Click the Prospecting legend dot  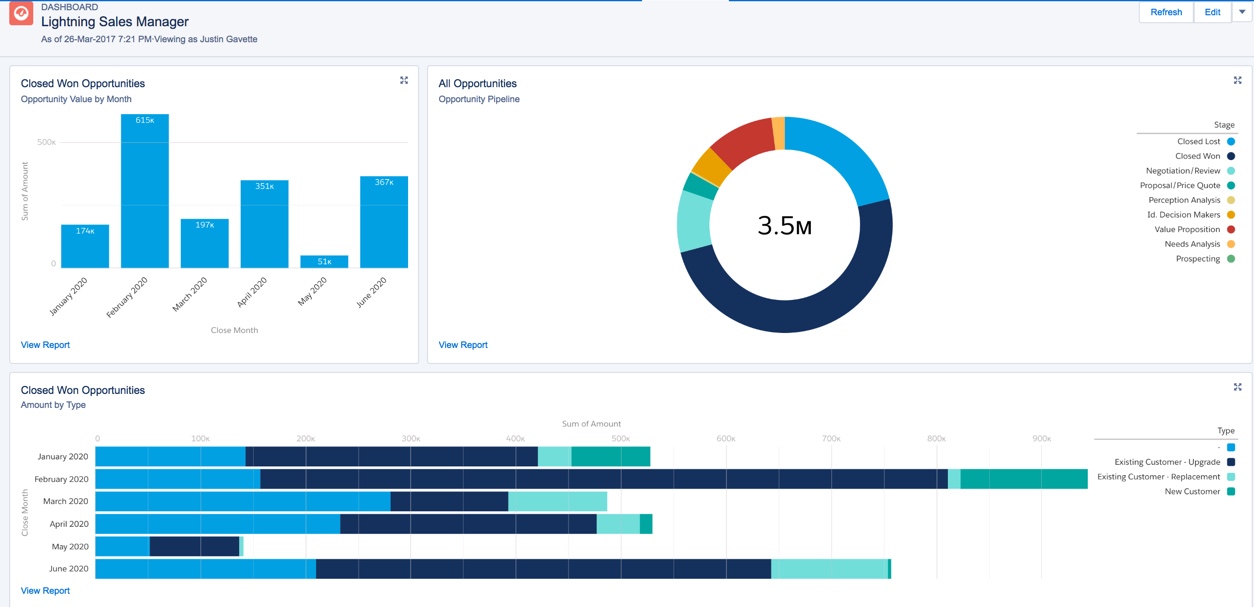click(1231, 259)
